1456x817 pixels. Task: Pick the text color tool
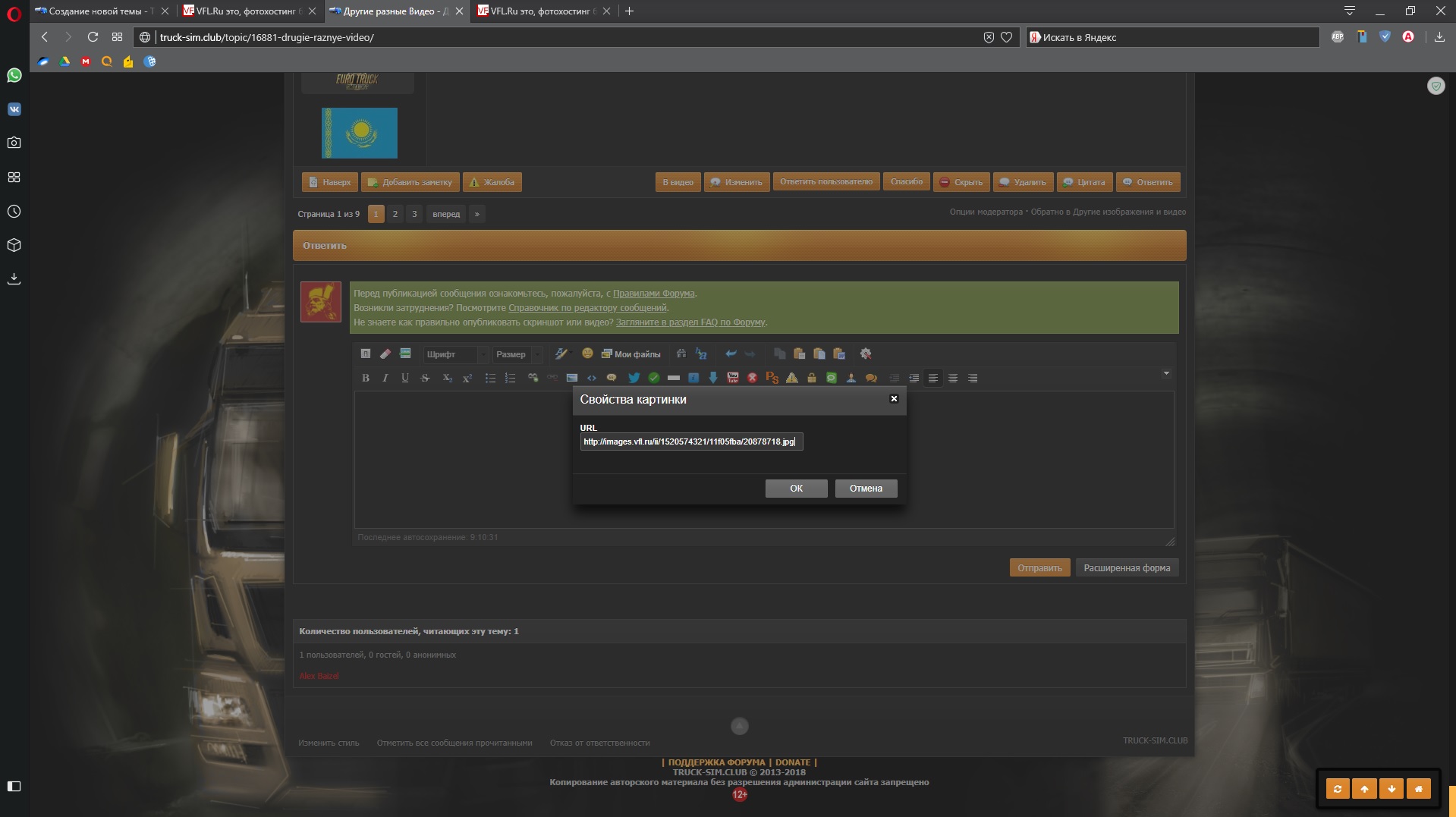[x=561, y=354]
